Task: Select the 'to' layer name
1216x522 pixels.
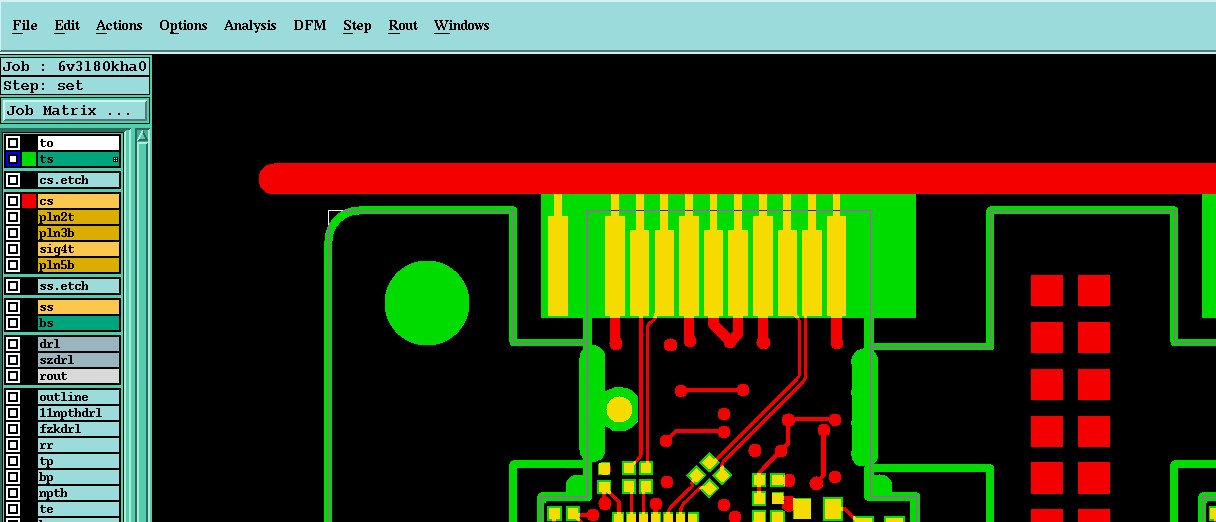Action: tap(79, 143)
